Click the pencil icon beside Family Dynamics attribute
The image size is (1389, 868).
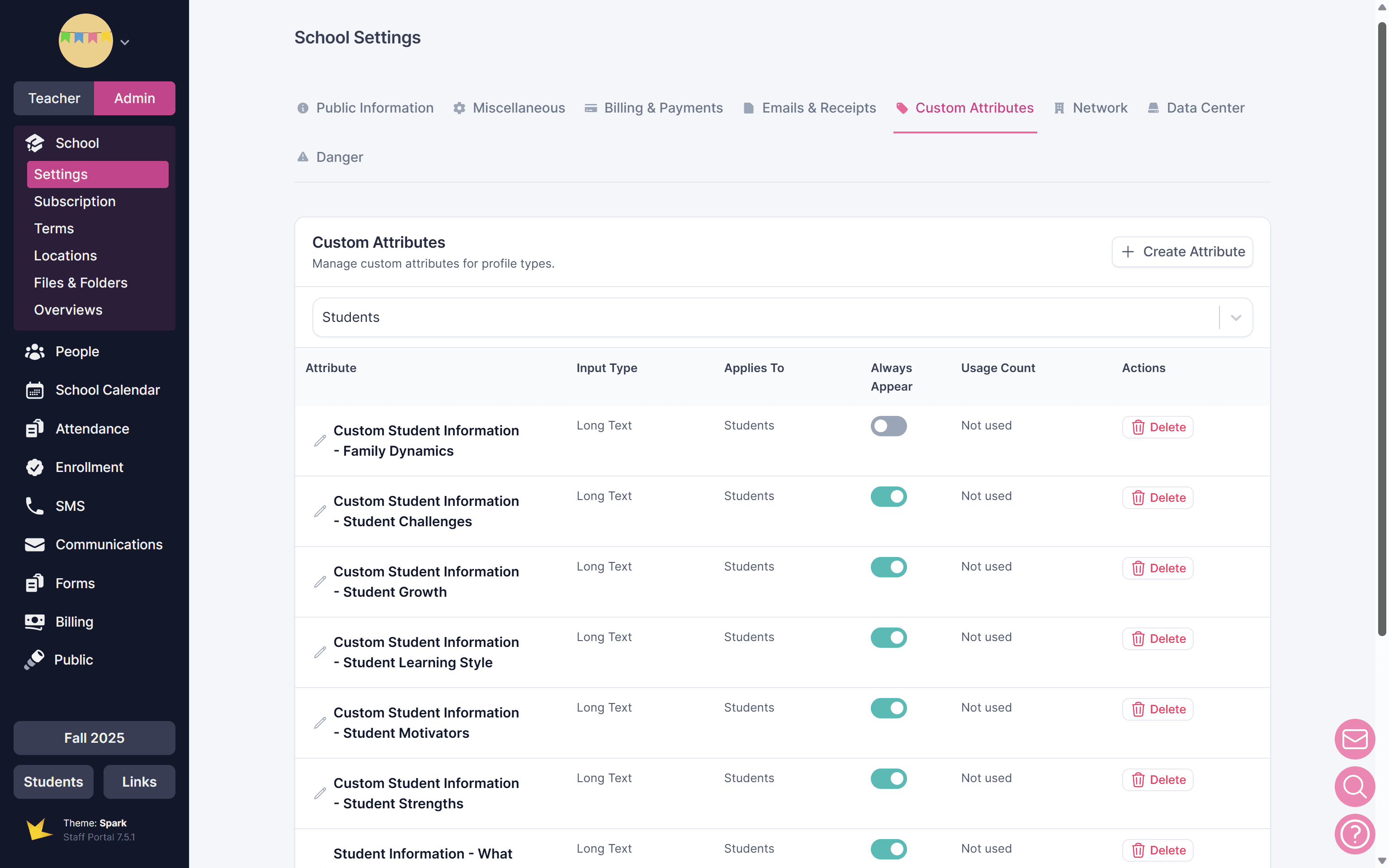pyautogui.click(x=320, y=441)
